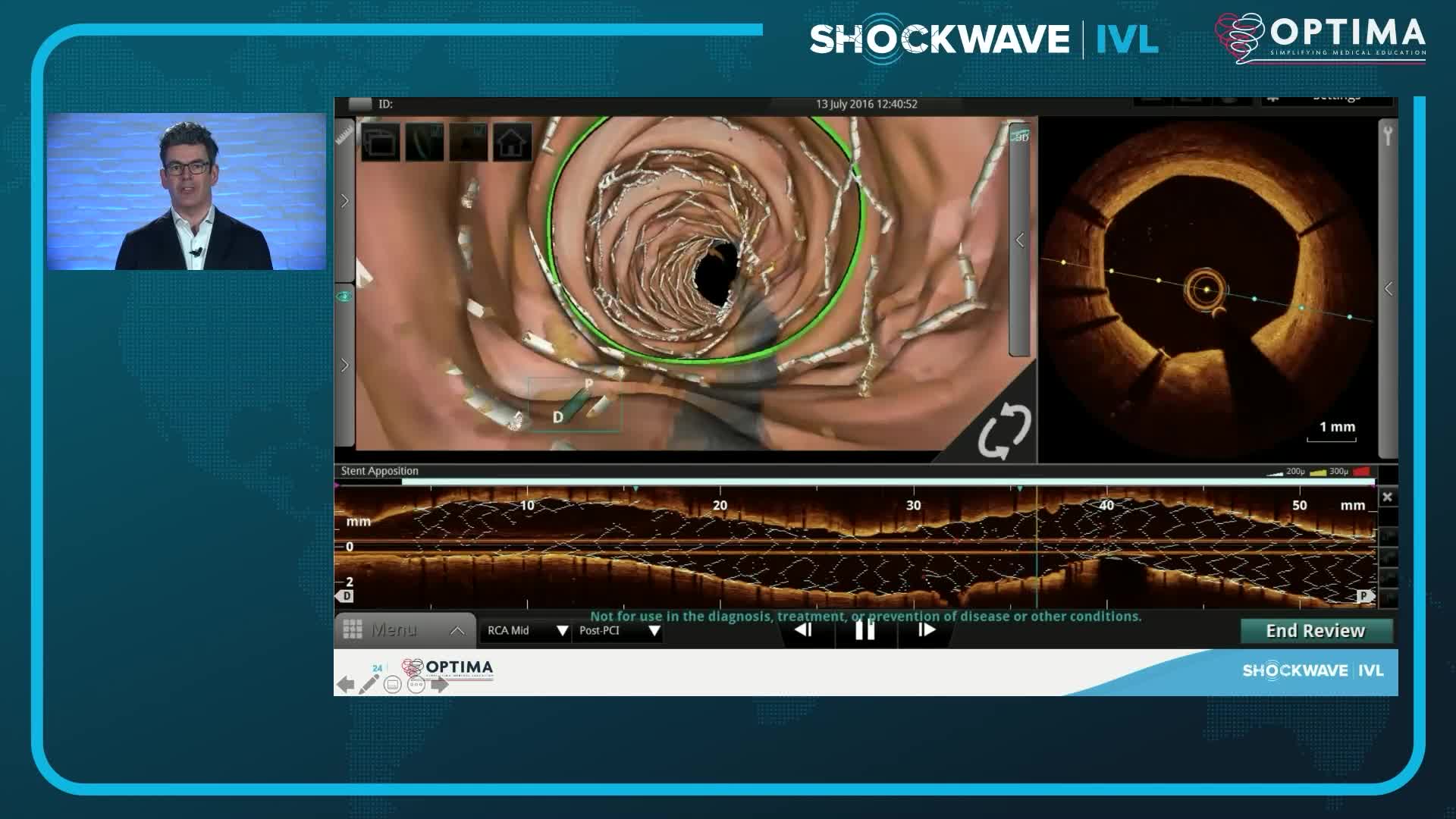Select the ruler measurement tool

coord(344,136)
